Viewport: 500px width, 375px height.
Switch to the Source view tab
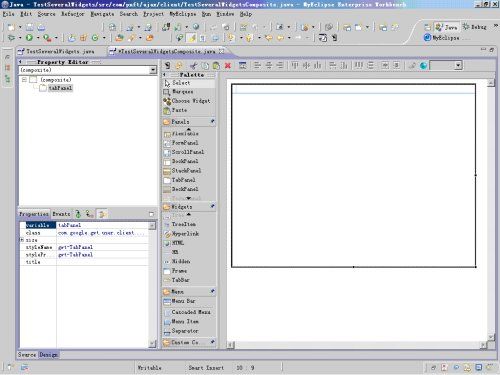[27, 355]
